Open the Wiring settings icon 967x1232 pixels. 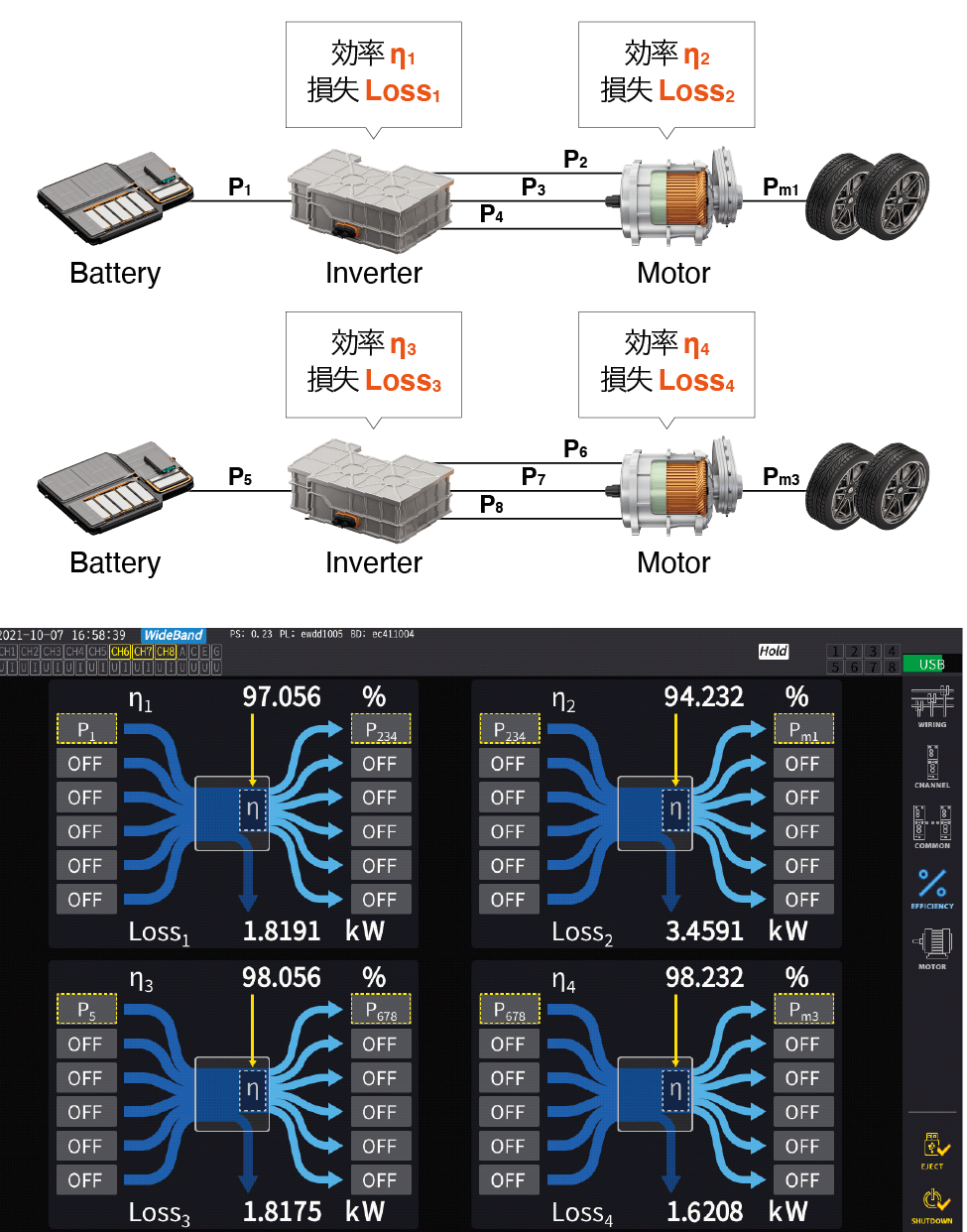[931, 705]
